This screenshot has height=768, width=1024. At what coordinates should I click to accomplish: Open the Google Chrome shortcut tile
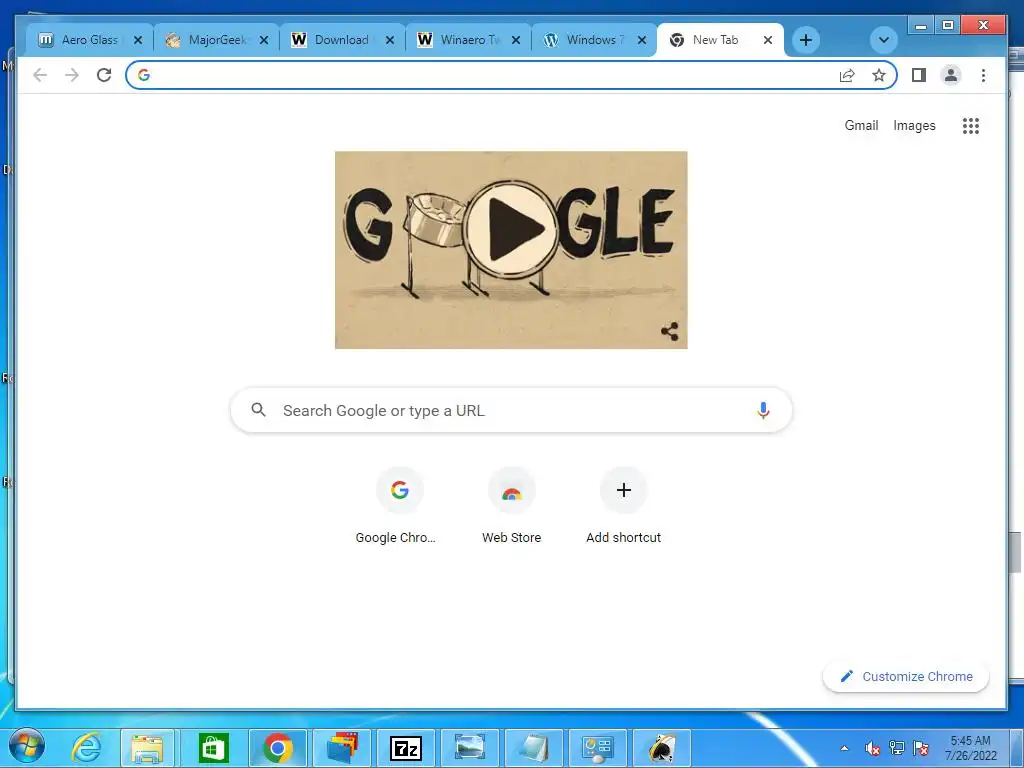point(400,490)
